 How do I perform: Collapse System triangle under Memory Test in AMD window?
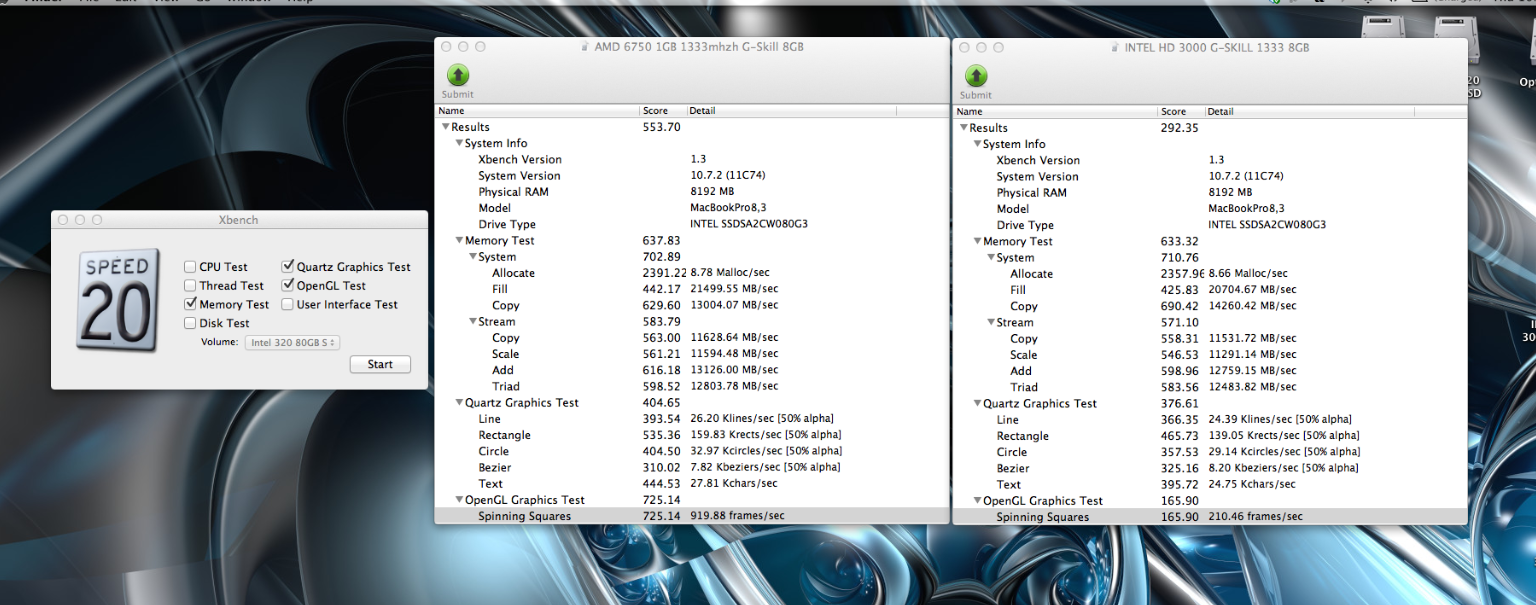point(473,256)
